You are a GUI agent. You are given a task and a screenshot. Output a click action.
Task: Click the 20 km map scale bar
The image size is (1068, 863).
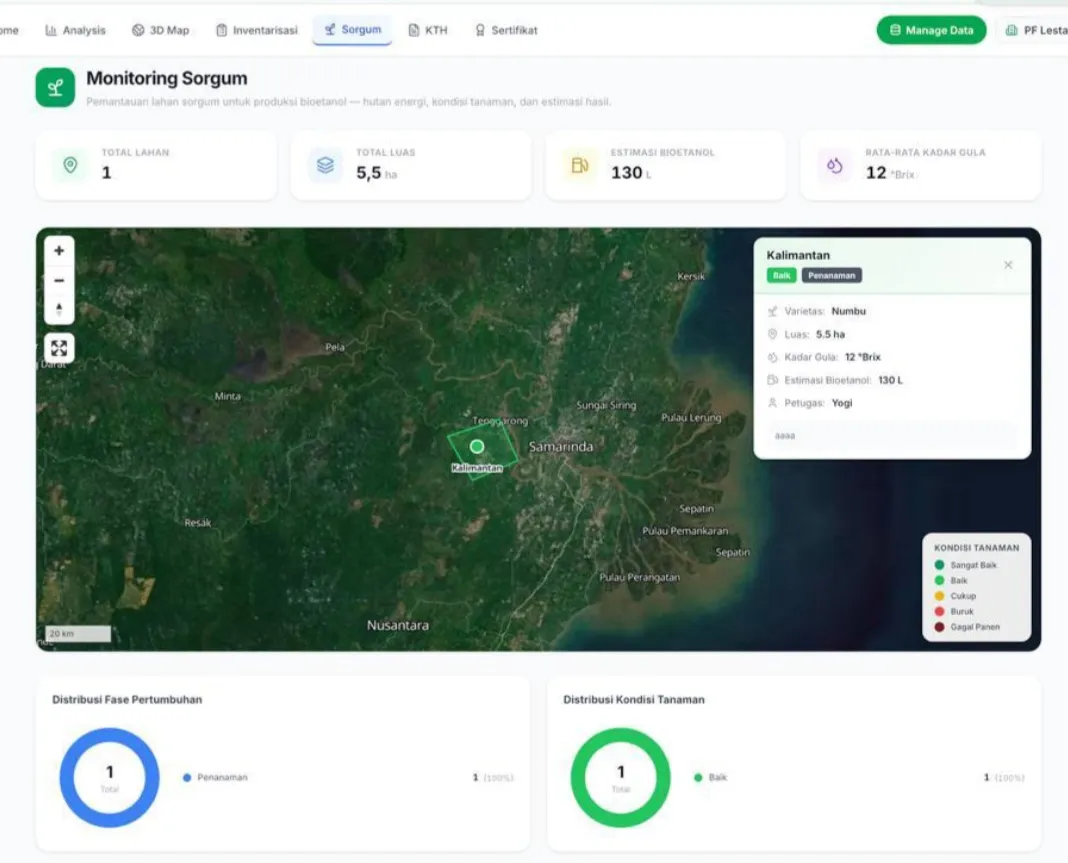tap(78, 633)
